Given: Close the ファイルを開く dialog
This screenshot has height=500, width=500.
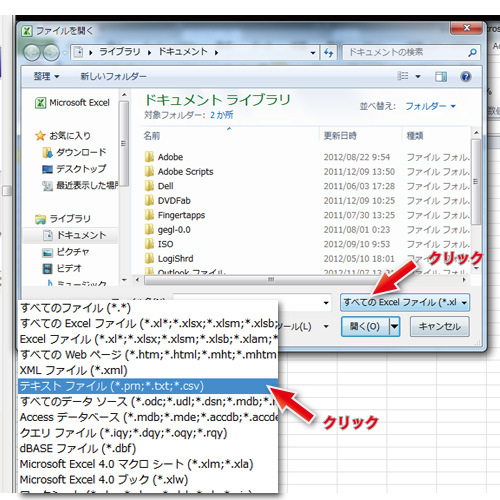Looking at the screenshot, I should pyautogui.click(x=467, y=28).
